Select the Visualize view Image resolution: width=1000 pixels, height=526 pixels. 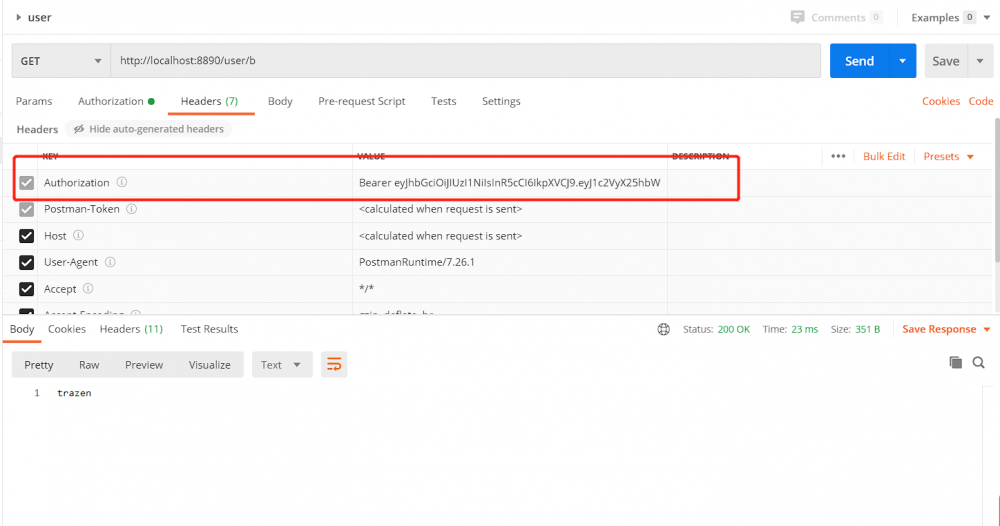coord(210,365)
